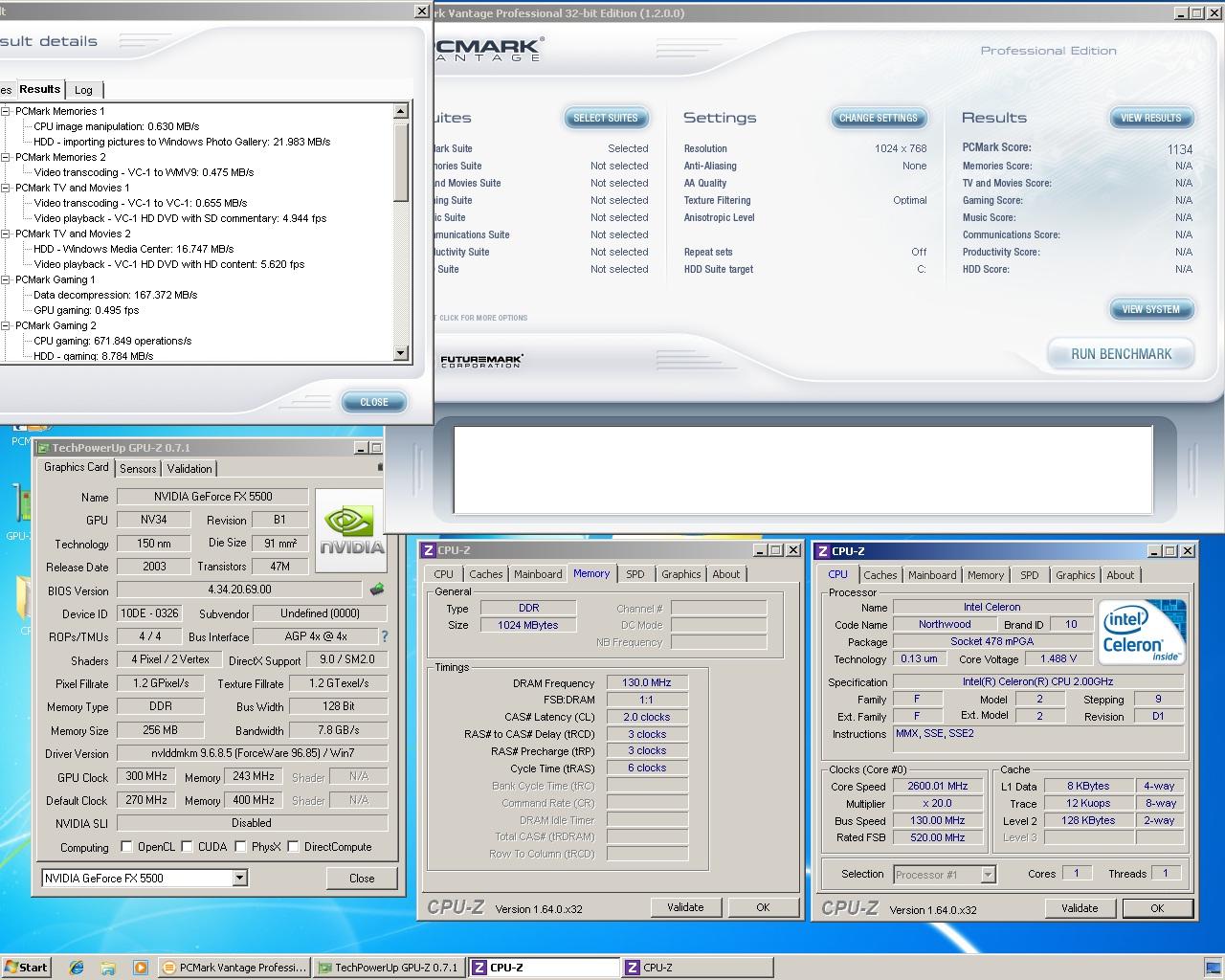Toggle the CUDA checkbox
Image resolution: width=1225 pixels, height=980 pixels.
click(x=187, y=847)
